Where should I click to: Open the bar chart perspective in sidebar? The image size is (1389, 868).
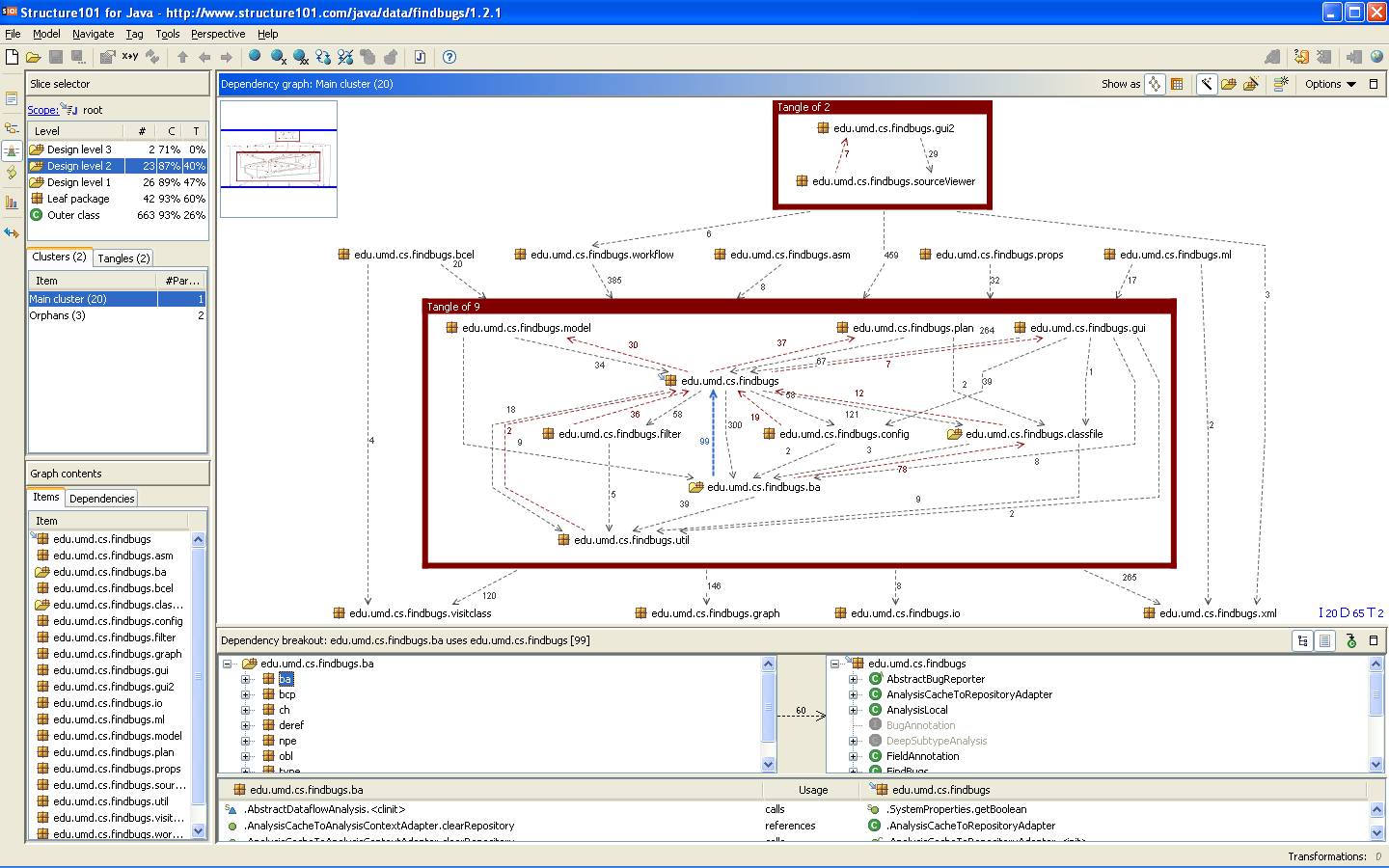coord(12,203)
